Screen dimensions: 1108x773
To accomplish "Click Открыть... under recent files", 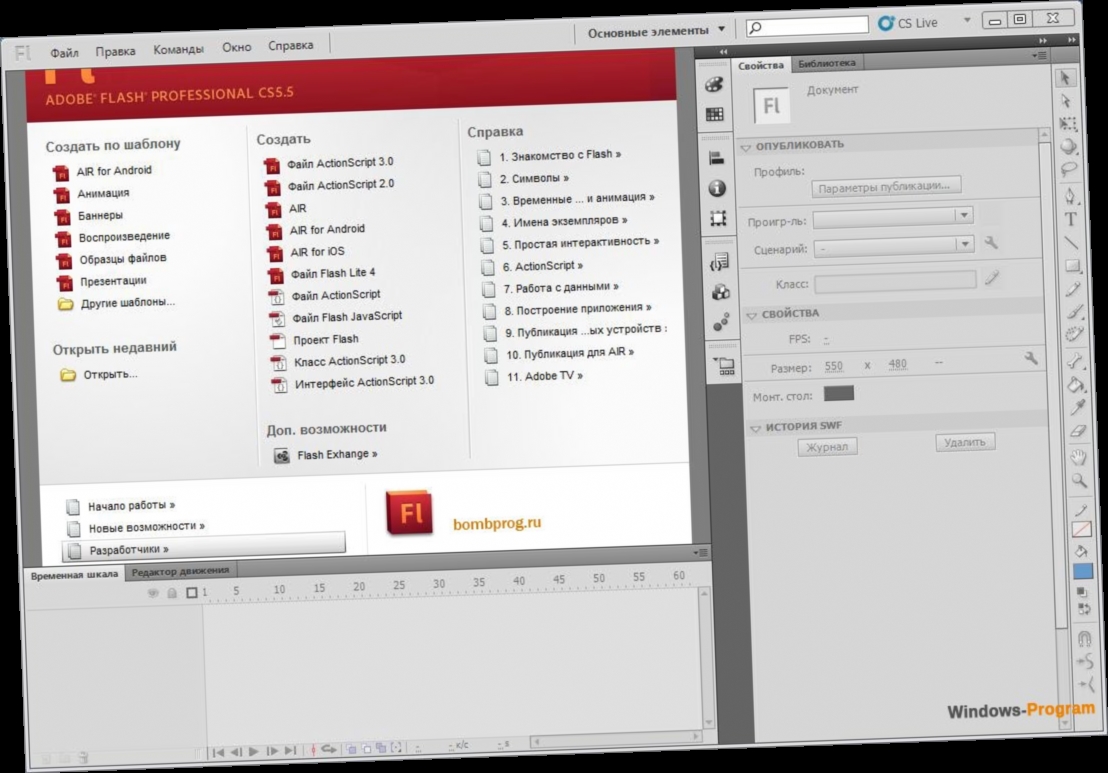I will (x=111, y=374).
